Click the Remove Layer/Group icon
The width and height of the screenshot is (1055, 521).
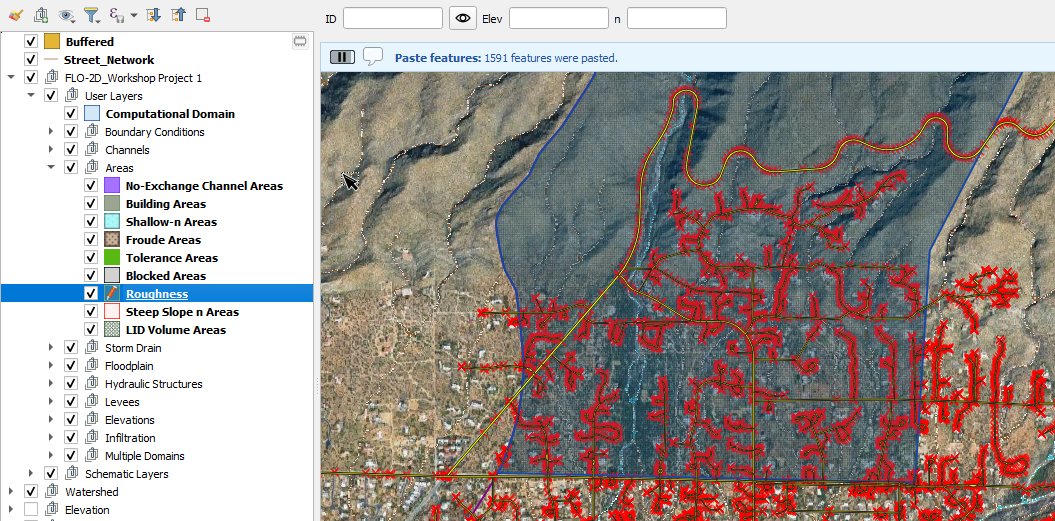click(x=203, y=15)
